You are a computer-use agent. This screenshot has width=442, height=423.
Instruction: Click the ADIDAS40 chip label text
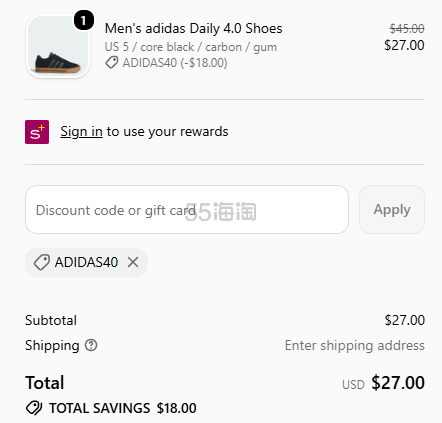[x=86, y=262]
